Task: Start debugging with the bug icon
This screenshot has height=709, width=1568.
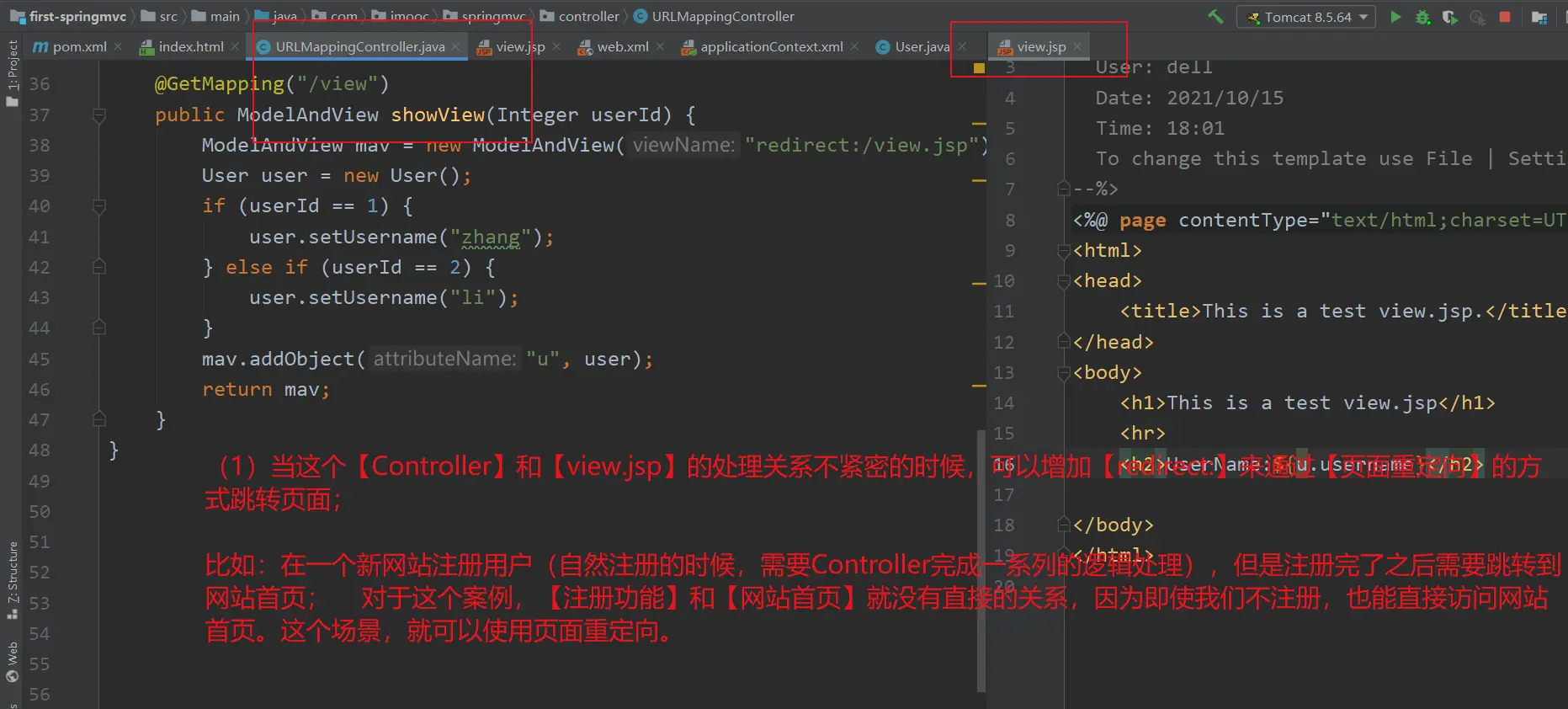Action: pos(1422,17)
